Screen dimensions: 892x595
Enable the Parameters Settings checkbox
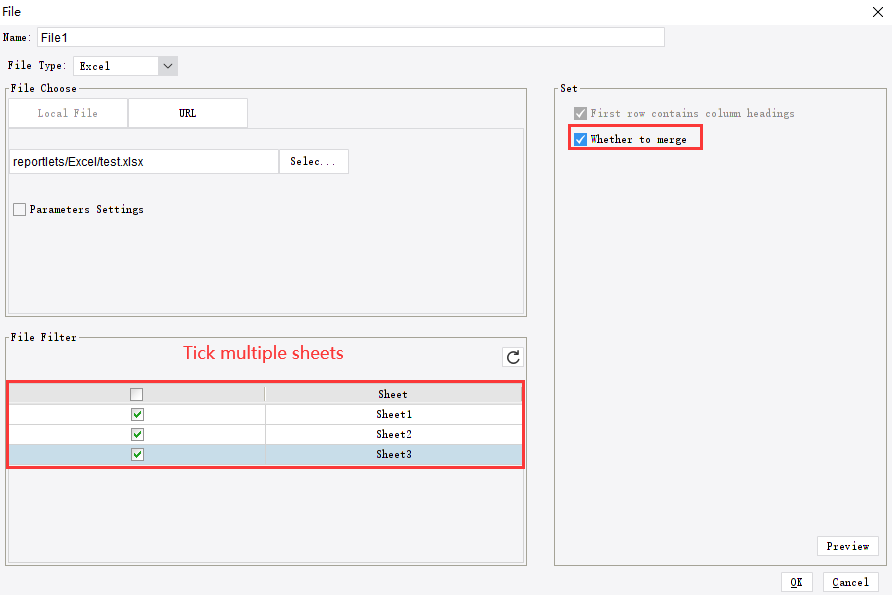click(19, 209)
